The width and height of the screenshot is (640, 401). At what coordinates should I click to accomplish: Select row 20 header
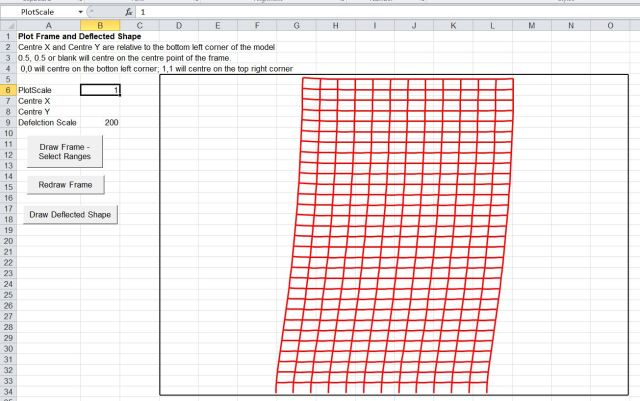pos(8,241)
